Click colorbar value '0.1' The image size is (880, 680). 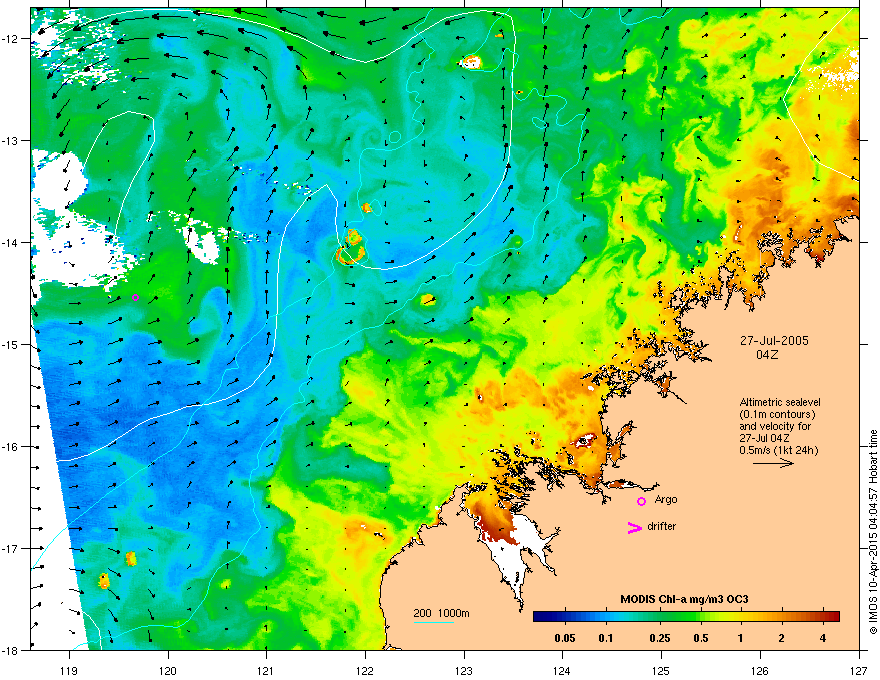tap(606, 638)
